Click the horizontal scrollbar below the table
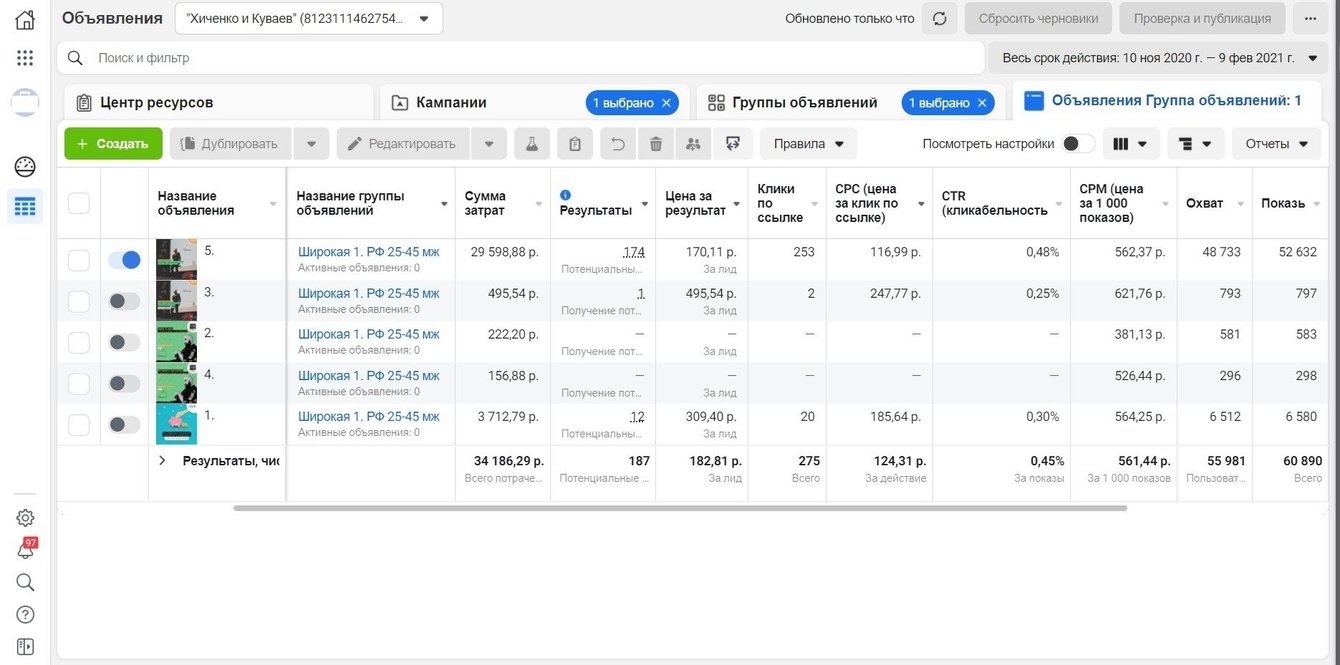 680,508
